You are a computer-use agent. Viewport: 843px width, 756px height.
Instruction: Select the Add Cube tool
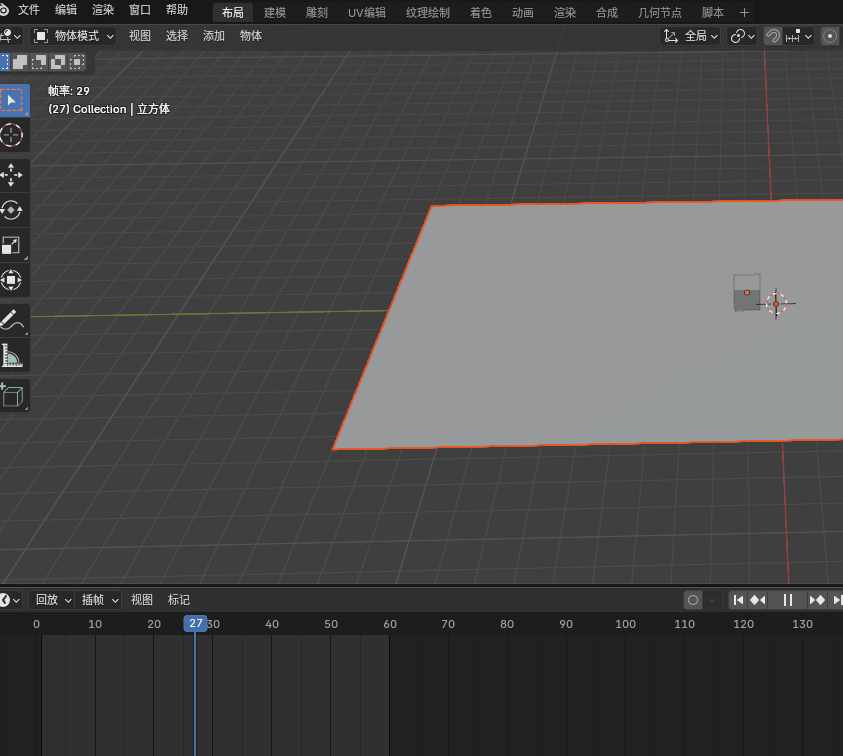pyautogui.click(x=12, y=396)
